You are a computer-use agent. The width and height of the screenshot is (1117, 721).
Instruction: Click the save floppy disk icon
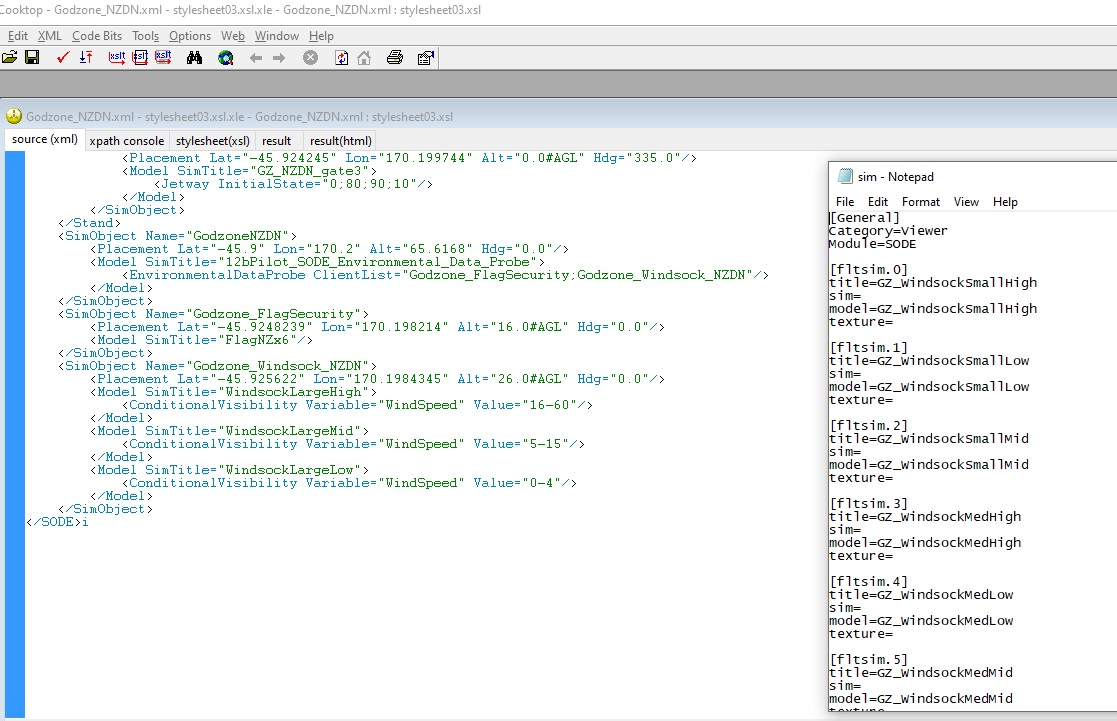click(x=32, y=58)
